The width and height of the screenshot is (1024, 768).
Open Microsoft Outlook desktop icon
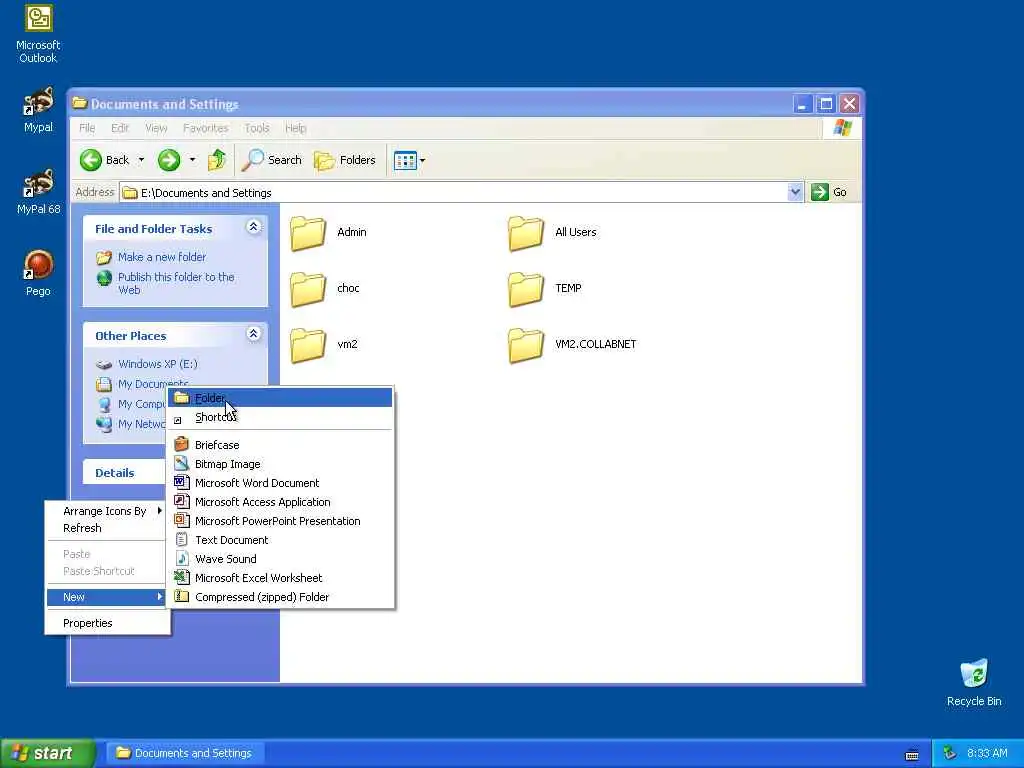point(38,35)
